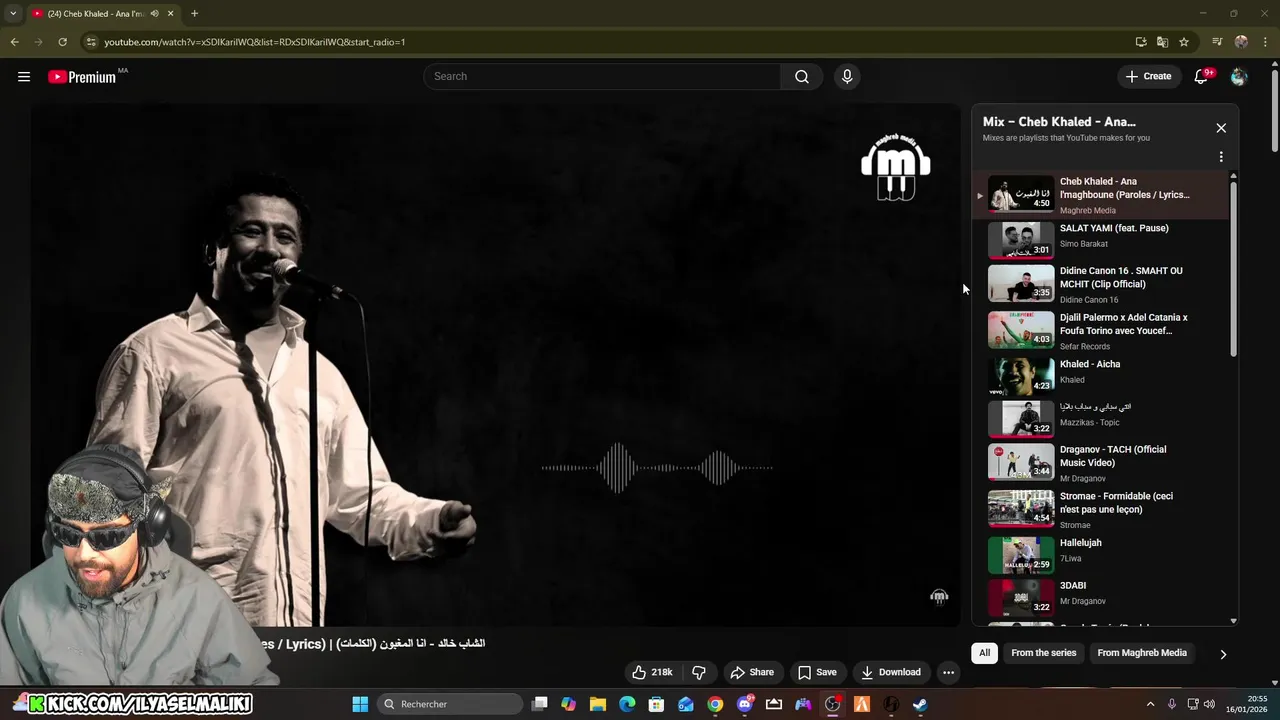Open the YouTube guide hamburger menu
This screenshot has height=720, width=1280.
[24, 77]
